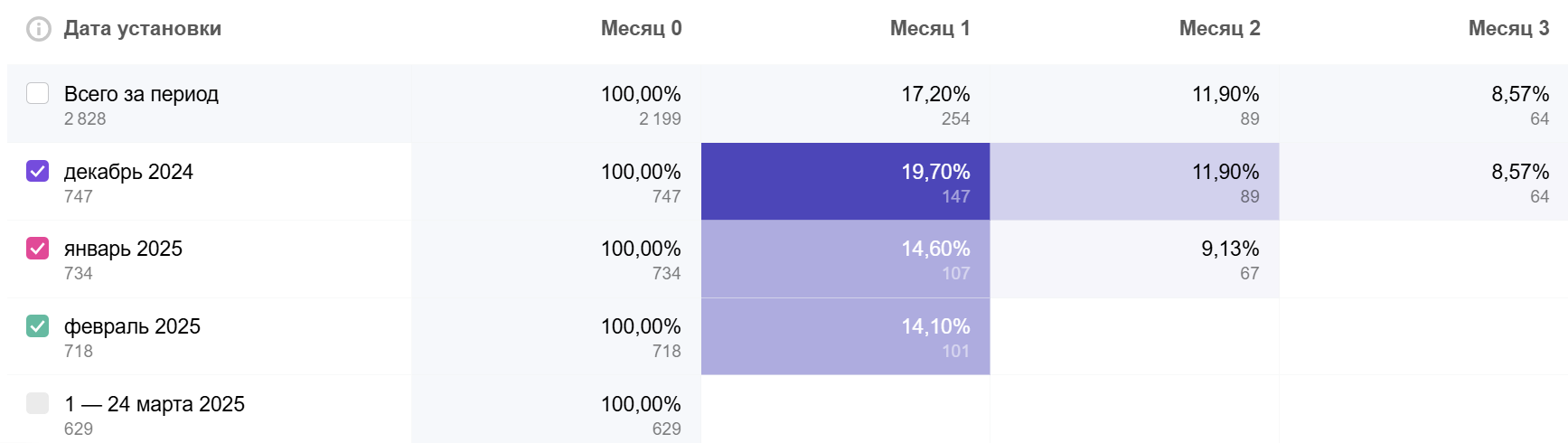The width and height of the screenshot is (1568, 443).
Task: Click the Месяц 2 column header
Action: tap(1219, 29)
